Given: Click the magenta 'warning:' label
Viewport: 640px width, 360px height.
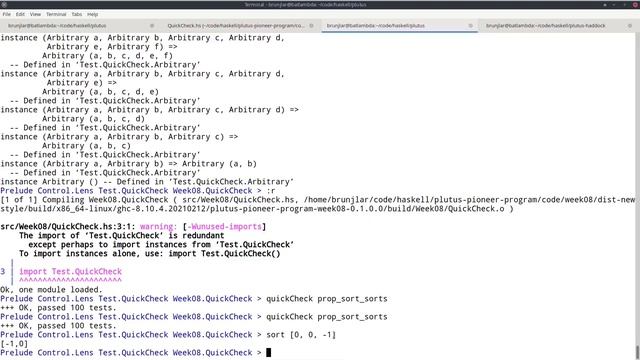Looking at the screenshot, I should tap(158, 227).
